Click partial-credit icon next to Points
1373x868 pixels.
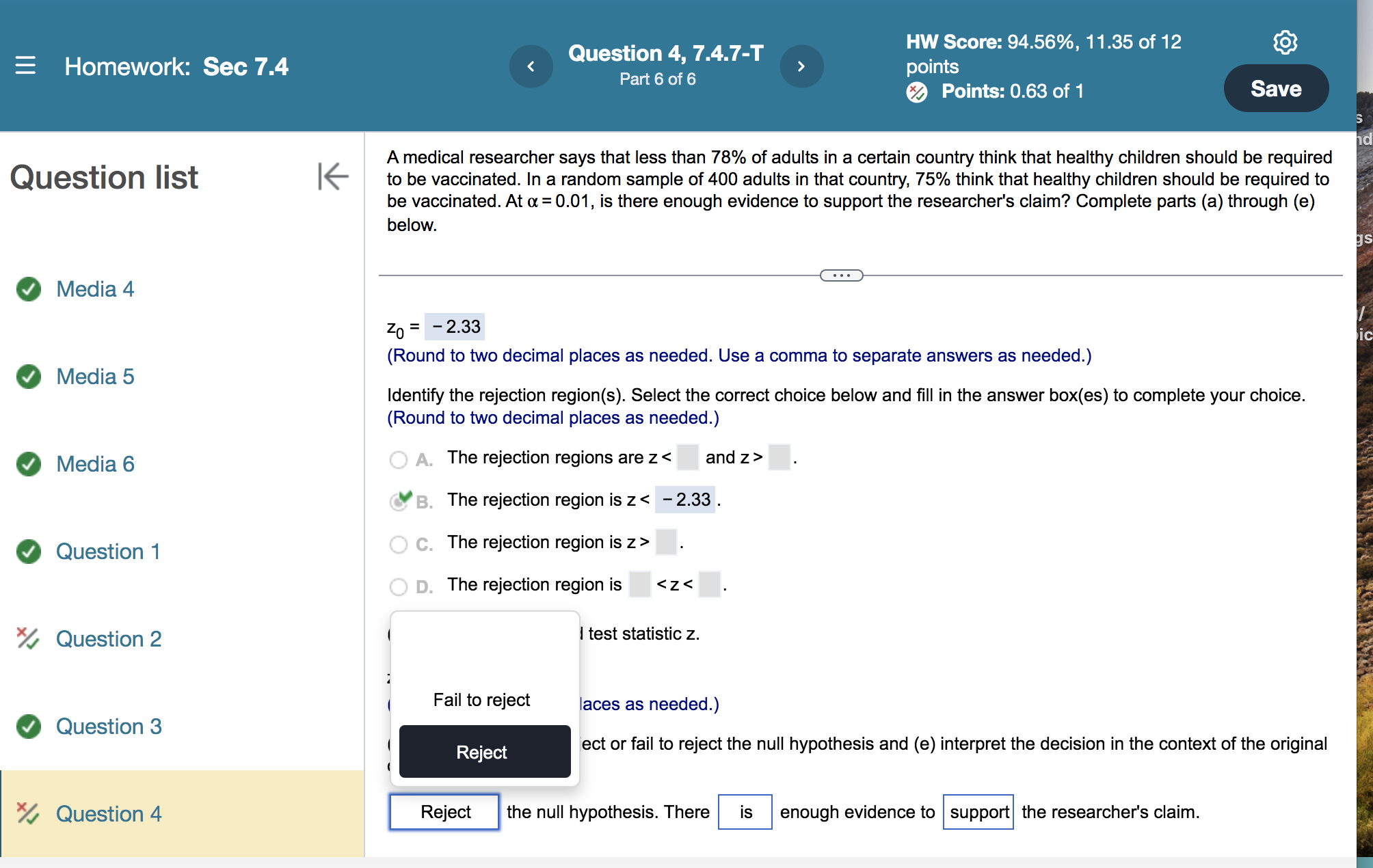tap(917, 92)
